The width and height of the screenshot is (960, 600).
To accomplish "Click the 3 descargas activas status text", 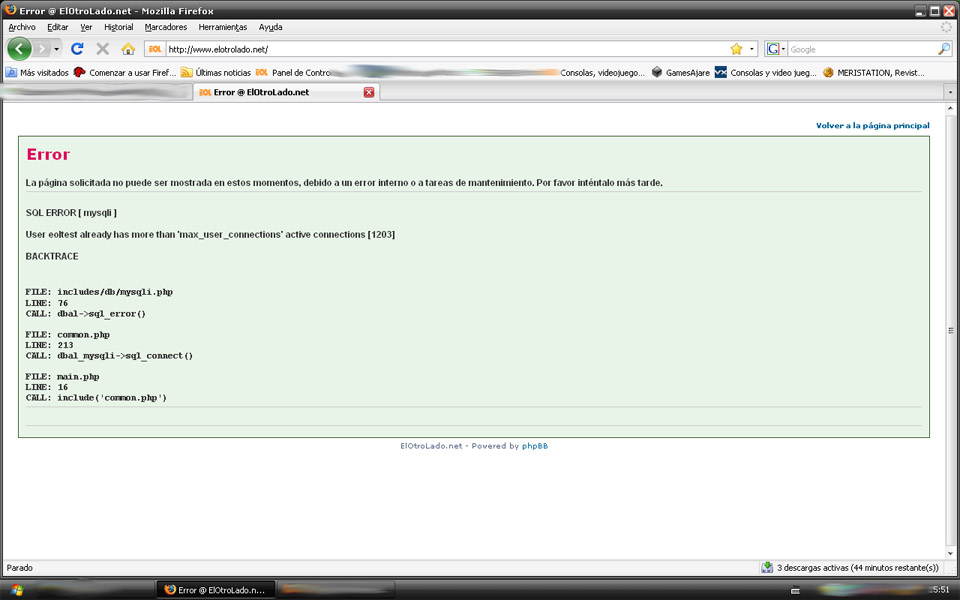I will pos(857,568).
